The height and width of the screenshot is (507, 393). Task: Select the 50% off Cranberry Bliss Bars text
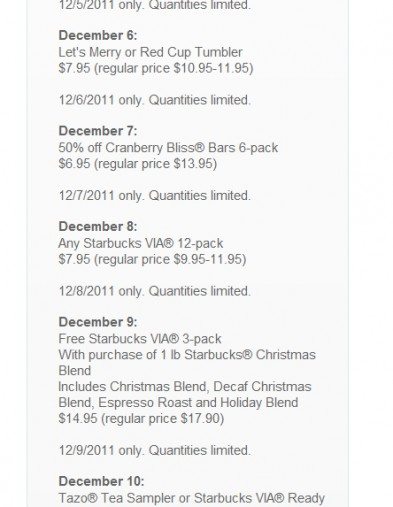pyautogui.click(x=168, y=148)
